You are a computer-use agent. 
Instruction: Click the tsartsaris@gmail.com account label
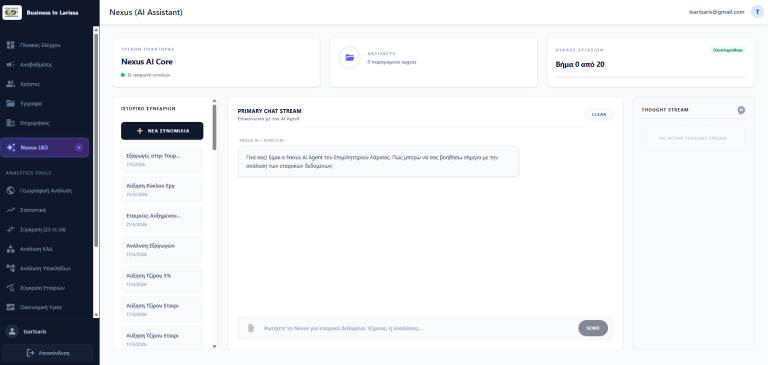[717, 12]
